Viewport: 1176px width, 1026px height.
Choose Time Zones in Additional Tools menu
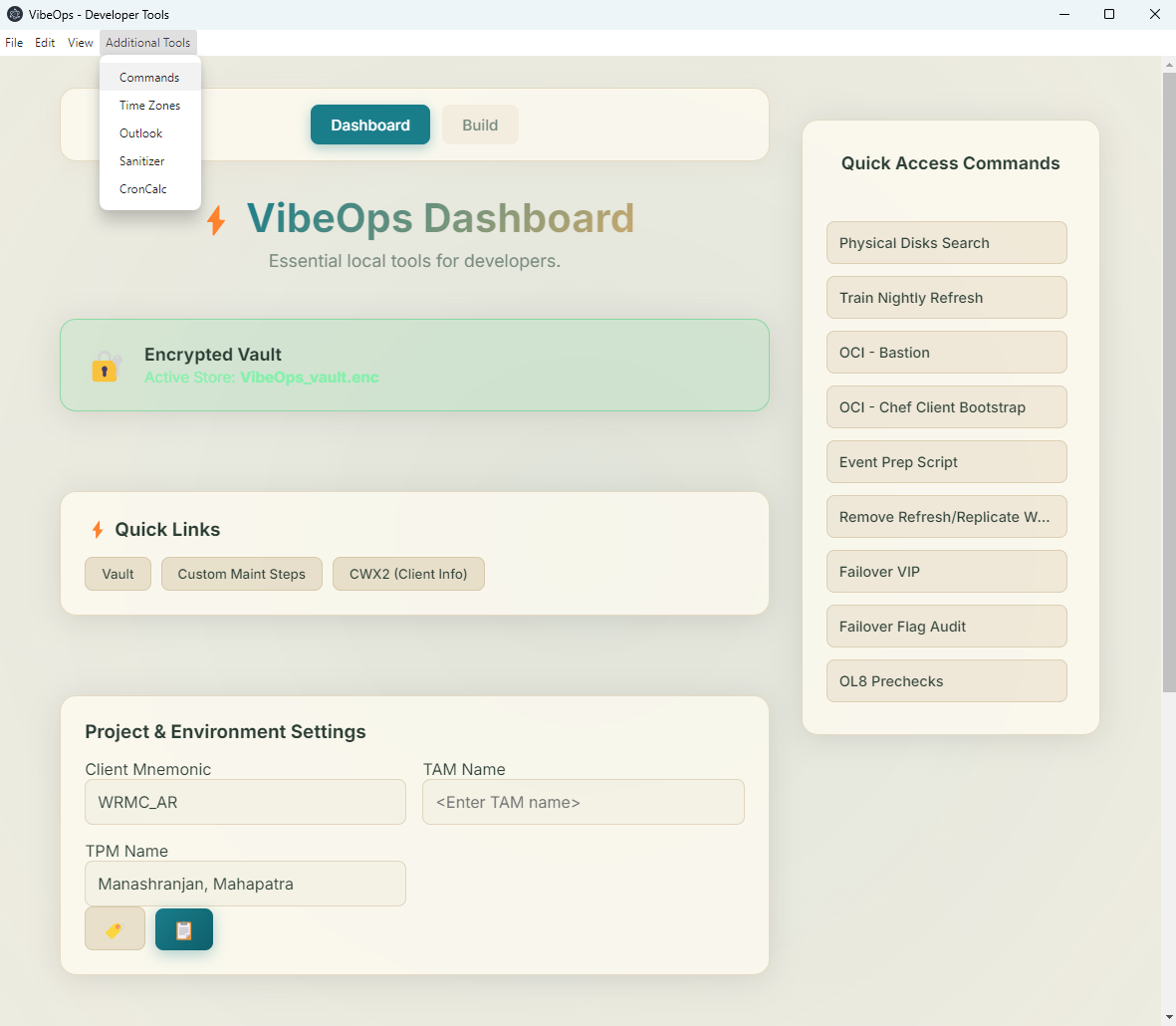(x=149, y=106)
